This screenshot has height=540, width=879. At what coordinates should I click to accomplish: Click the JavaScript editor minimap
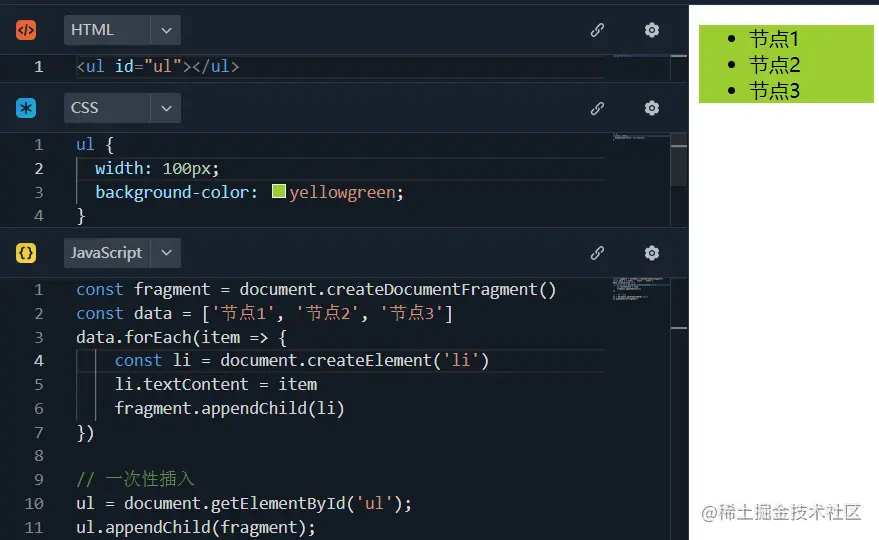(641, 289)
